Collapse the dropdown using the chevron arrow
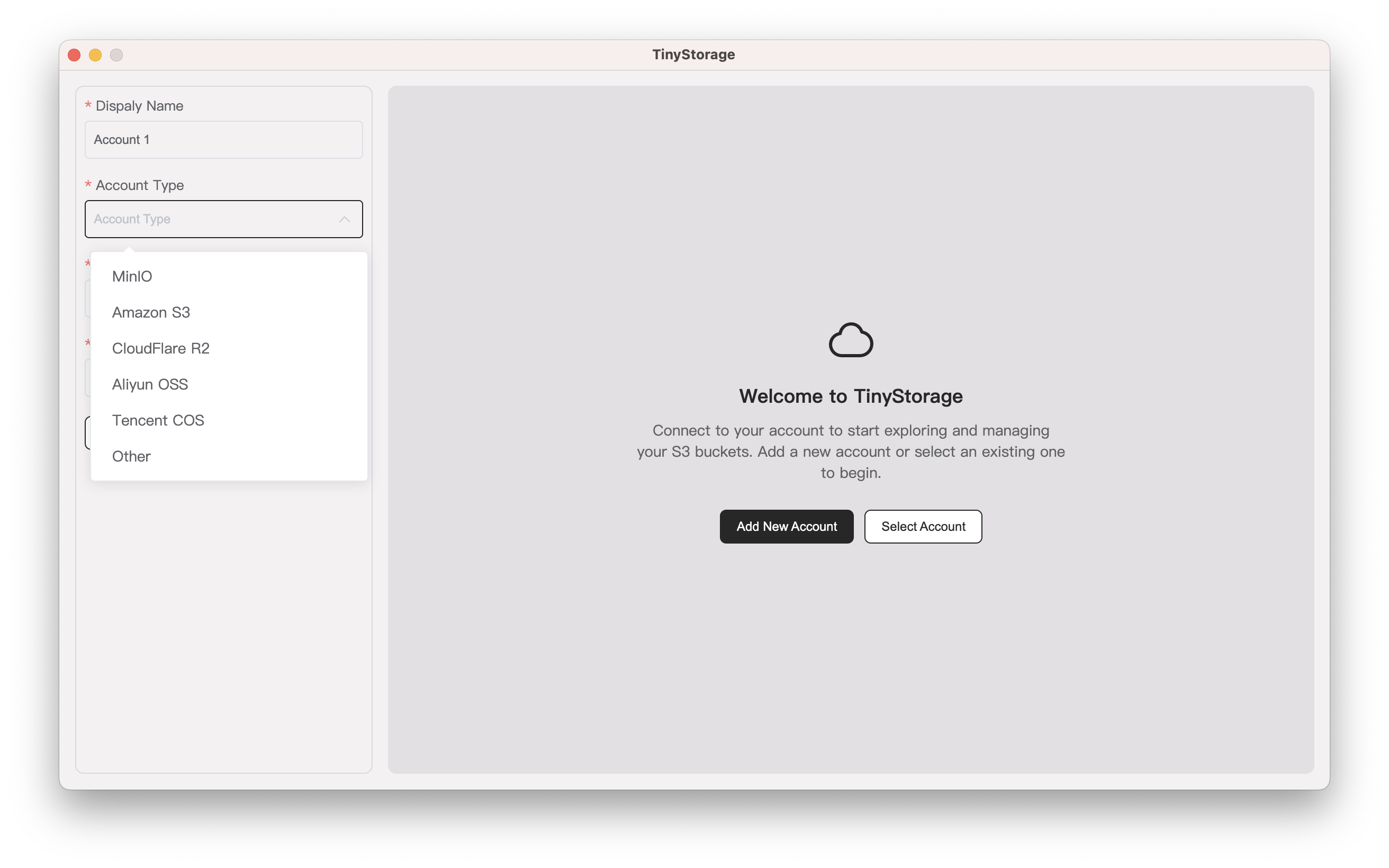The width and height of the screenshot is (1389, 868). (x=345, y=219)
